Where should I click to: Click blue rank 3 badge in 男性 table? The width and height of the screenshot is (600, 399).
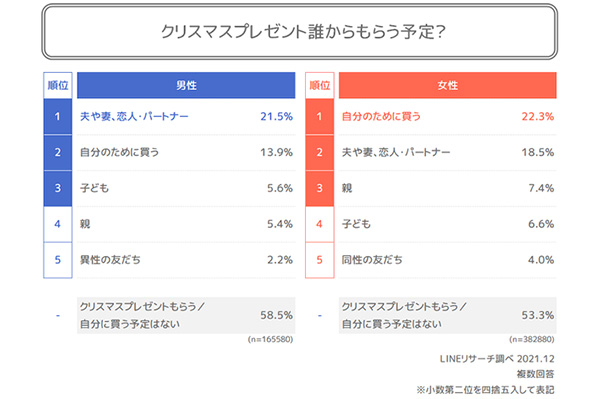click(x=58, y=188)
